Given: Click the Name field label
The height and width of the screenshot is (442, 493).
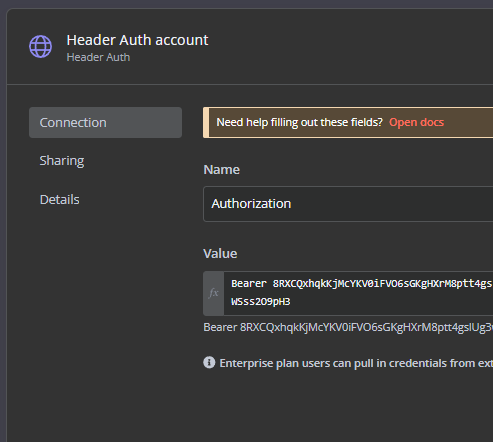Looking at the screenshot, I should click(222, 170).
